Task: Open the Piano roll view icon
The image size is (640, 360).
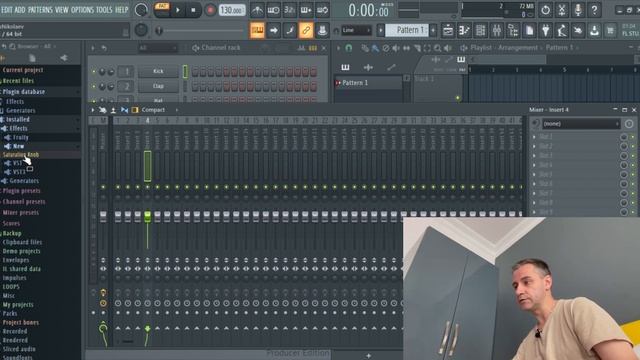Action: point(464,30)
